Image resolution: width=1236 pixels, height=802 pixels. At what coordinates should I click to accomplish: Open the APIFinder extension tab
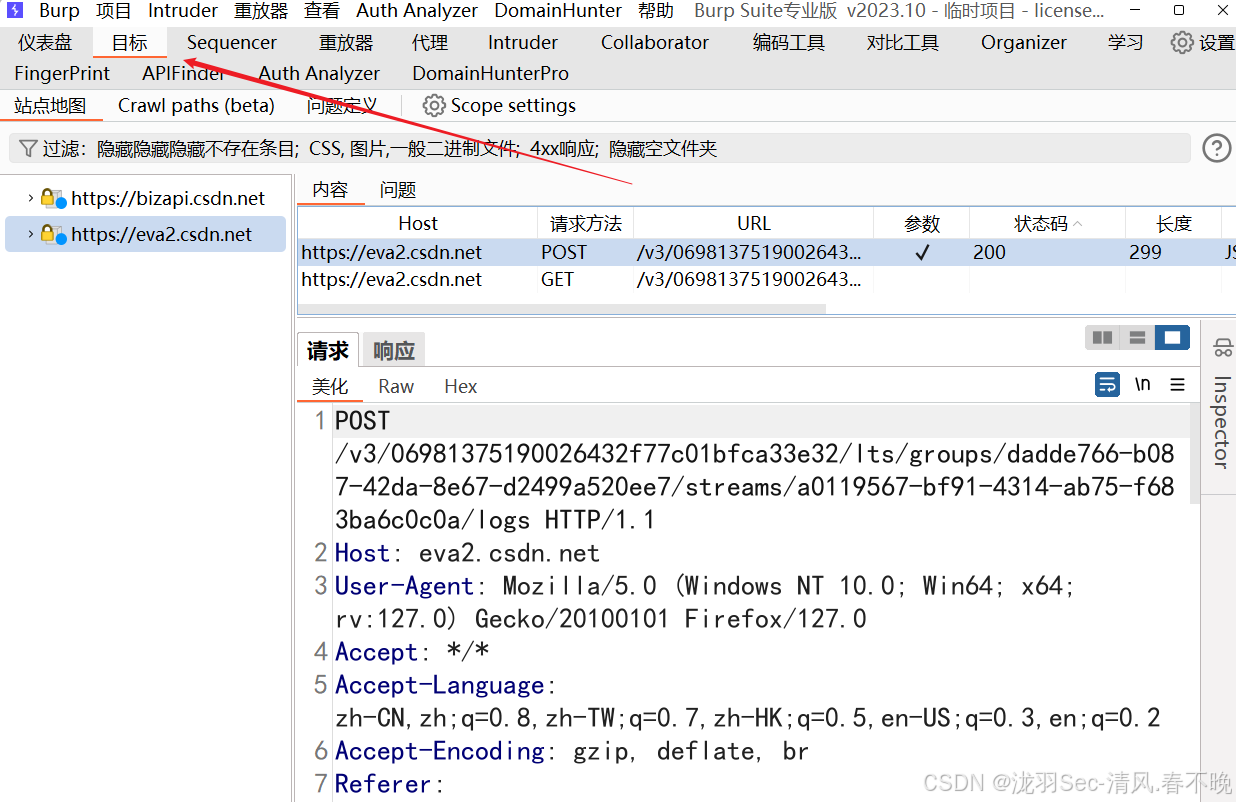pos(184,74)
